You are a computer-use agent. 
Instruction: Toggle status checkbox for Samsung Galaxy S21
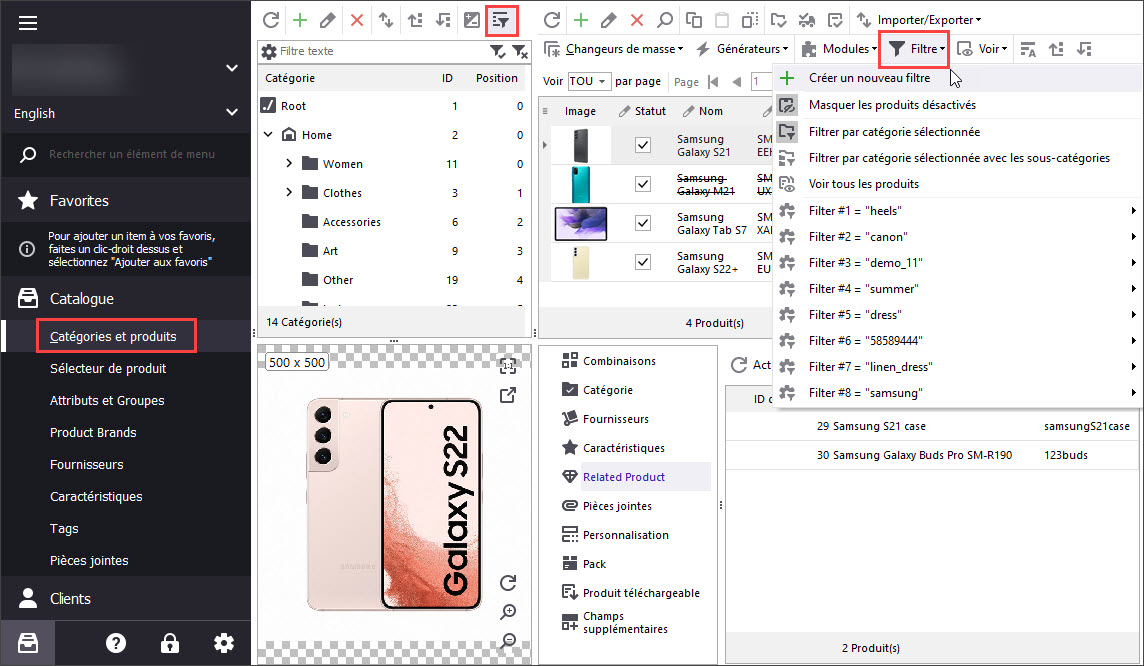pos(643,145)
